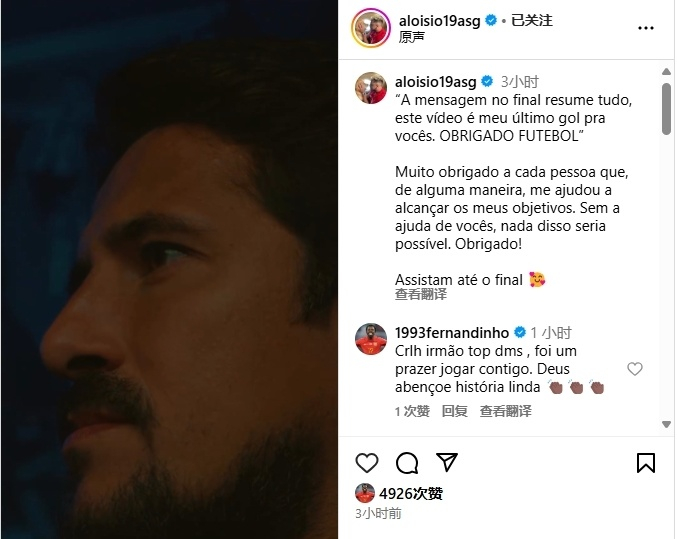
Task: Click verified badge next to header username
Action: point(491,20)
